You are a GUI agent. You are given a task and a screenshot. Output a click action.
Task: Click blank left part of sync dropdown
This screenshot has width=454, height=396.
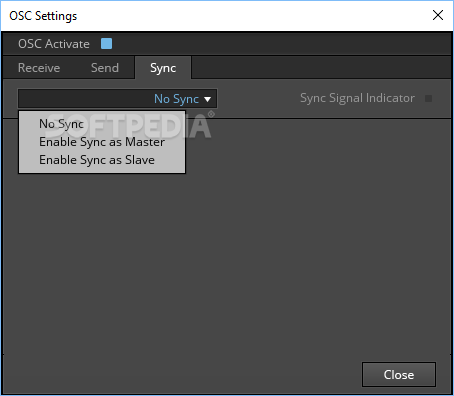(85, 99)
